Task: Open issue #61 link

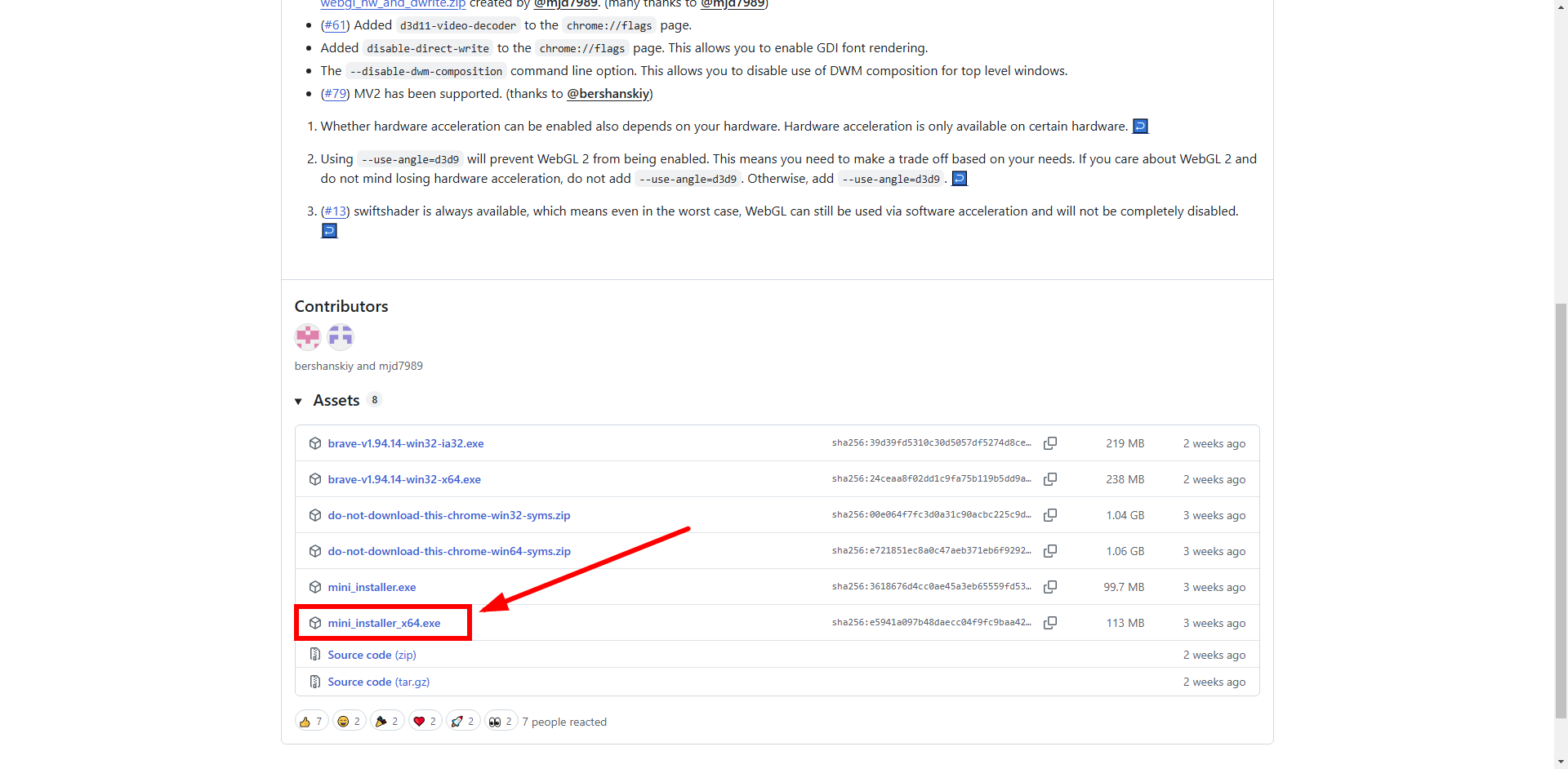Action: (335, 25)
